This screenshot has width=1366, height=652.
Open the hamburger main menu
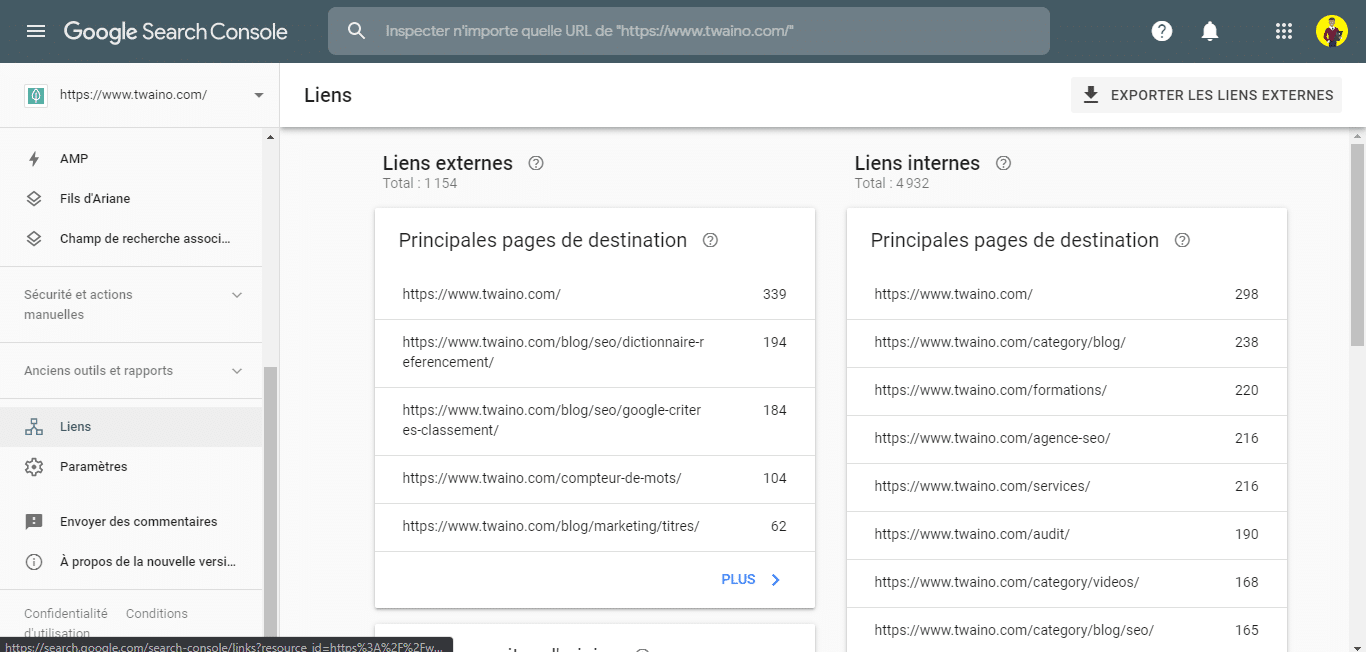(36, 31)
